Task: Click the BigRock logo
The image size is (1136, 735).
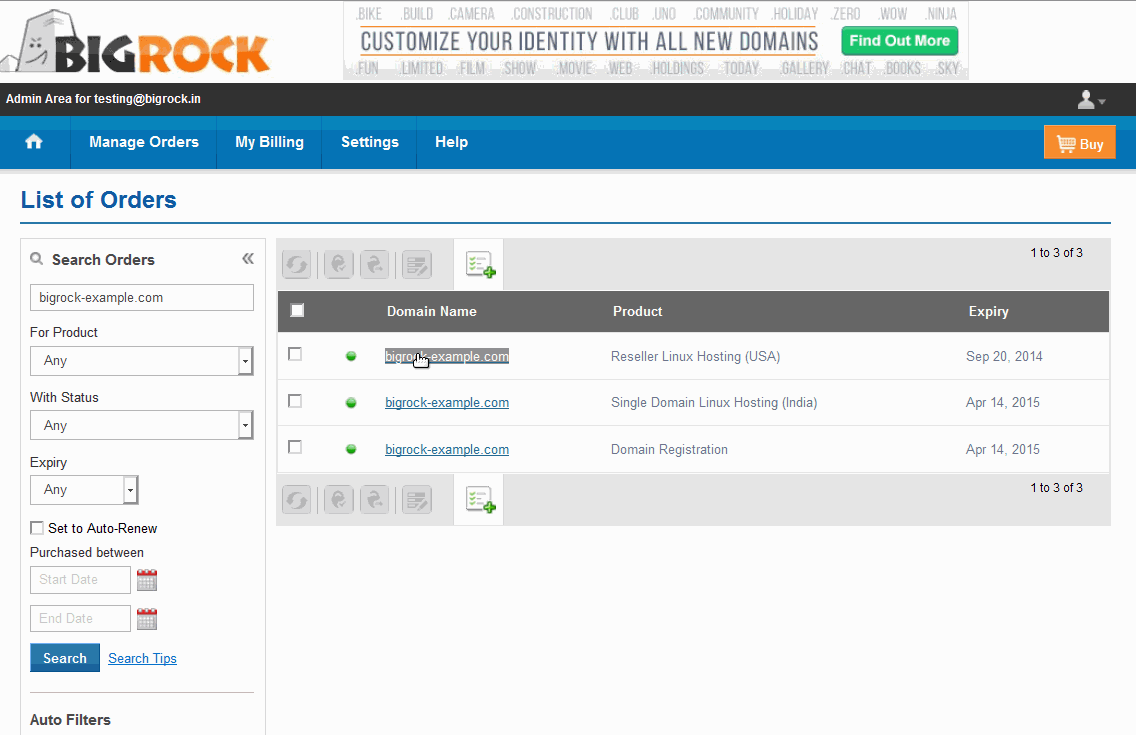Action: point(135,42)
